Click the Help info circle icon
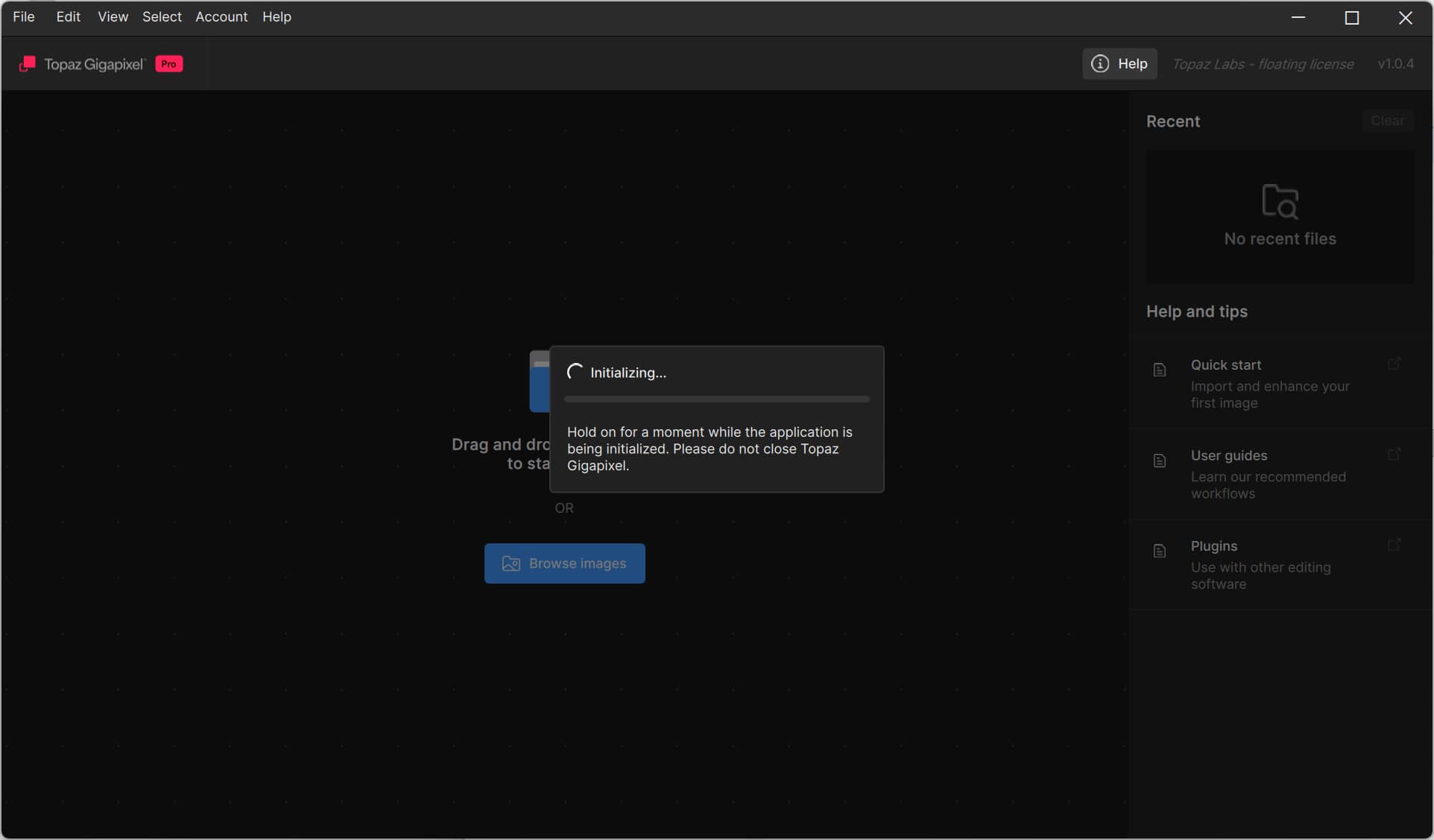The image size is (1434, 840). click(x=1099, y=64)
